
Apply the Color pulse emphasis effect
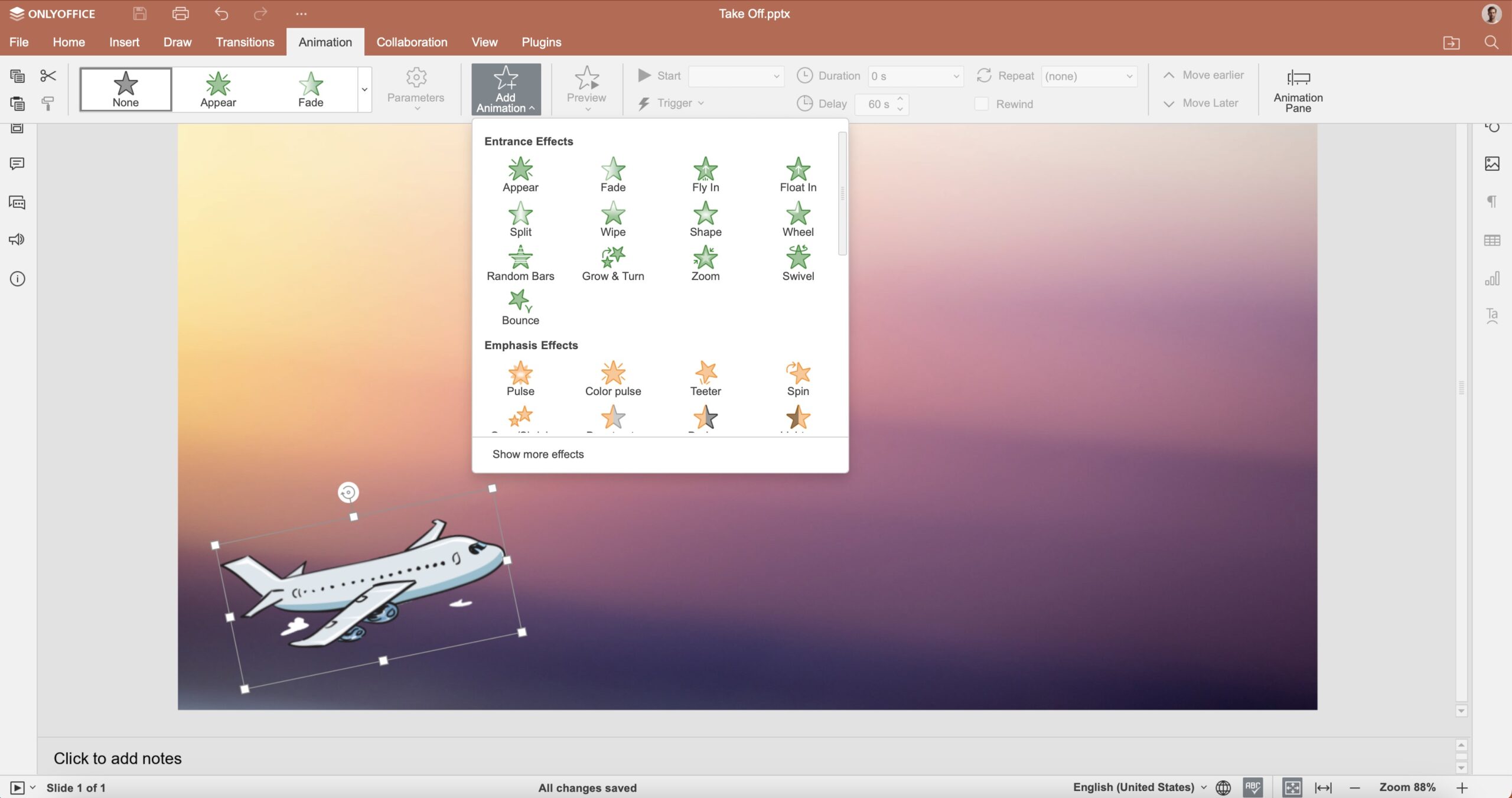[613, 379]
